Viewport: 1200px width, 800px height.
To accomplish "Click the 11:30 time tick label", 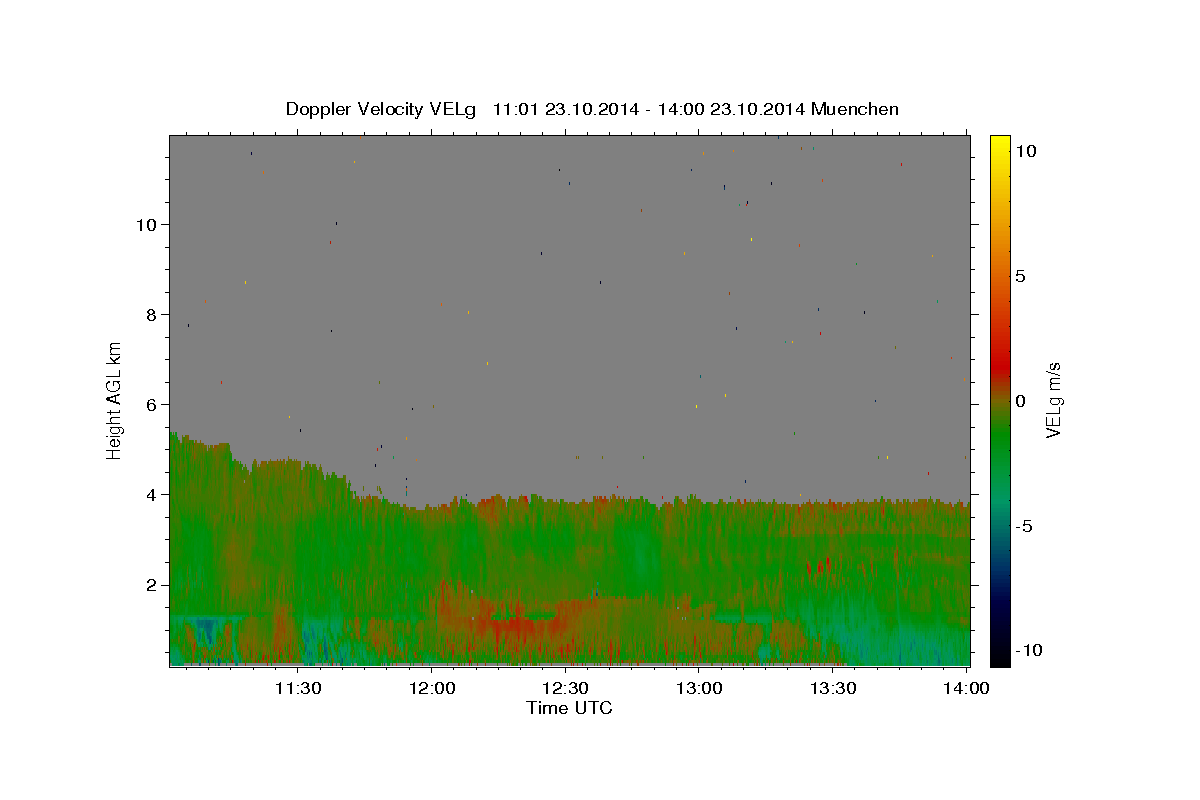I will click(x=298, y=688).
